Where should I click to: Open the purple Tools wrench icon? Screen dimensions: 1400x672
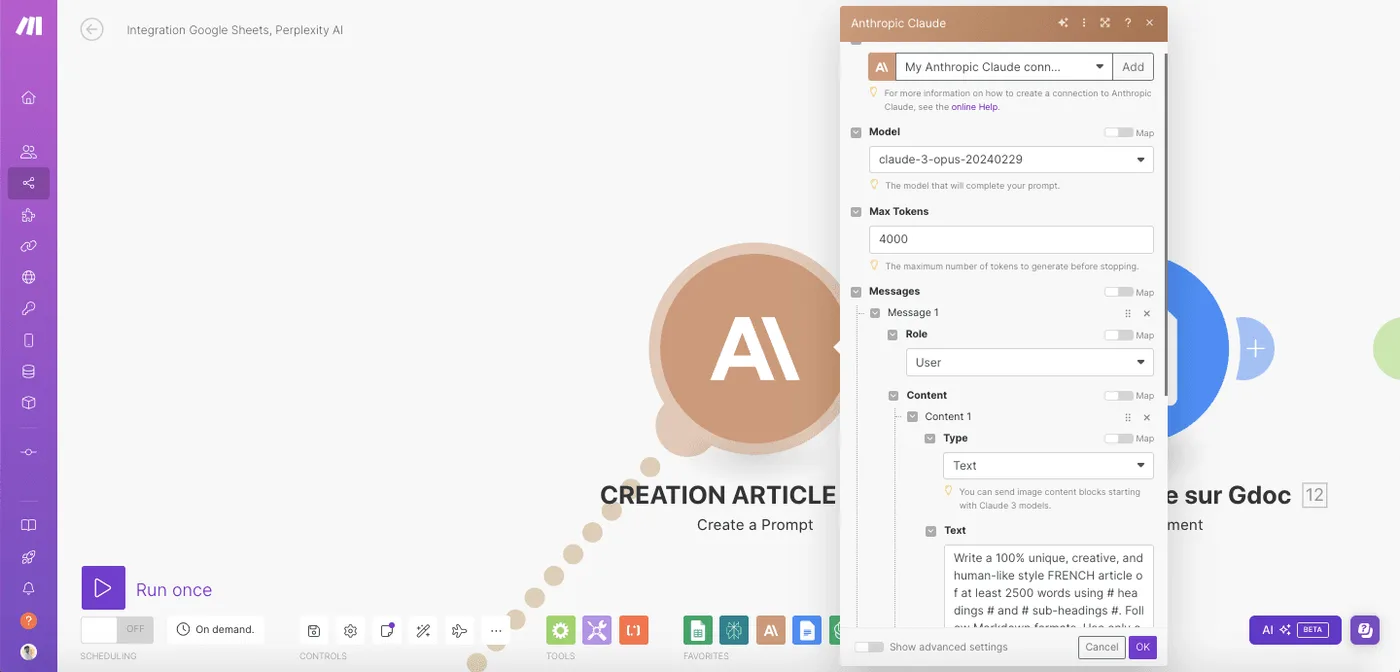pos(597,630)
